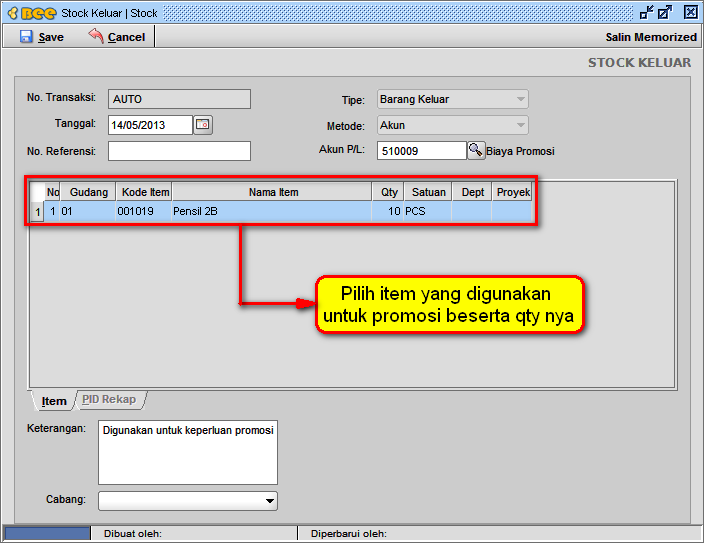Close the Stock Keluar window

coord(690,13)
